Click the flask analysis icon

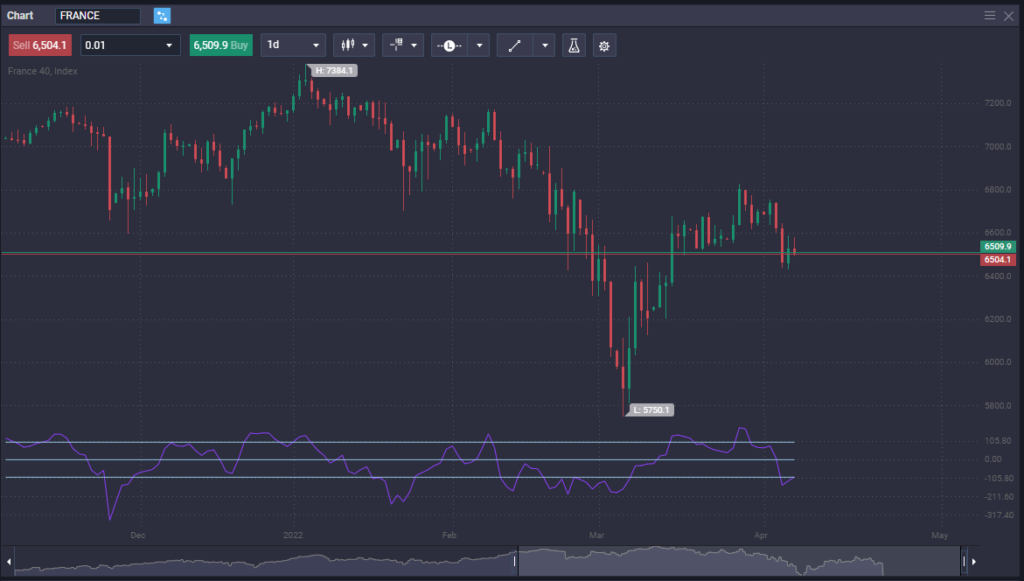[573, 45]
